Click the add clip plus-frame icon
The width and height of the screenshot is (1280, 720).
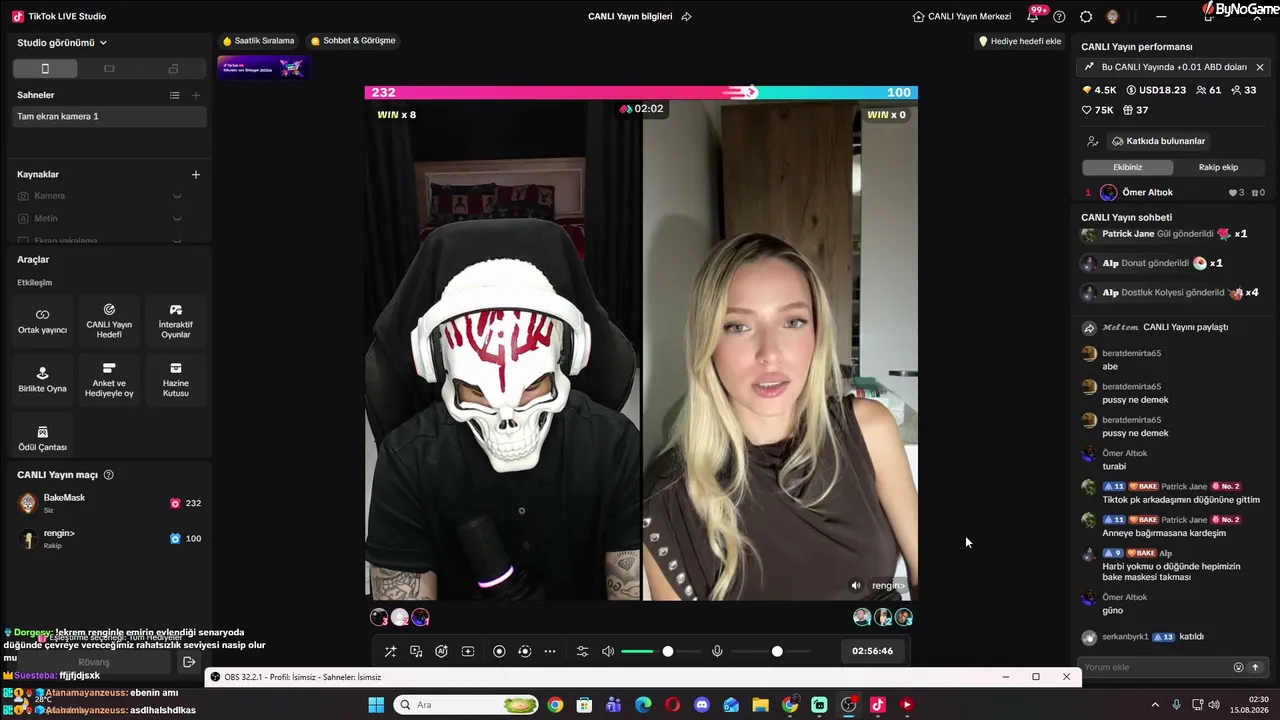click(467, 651)
